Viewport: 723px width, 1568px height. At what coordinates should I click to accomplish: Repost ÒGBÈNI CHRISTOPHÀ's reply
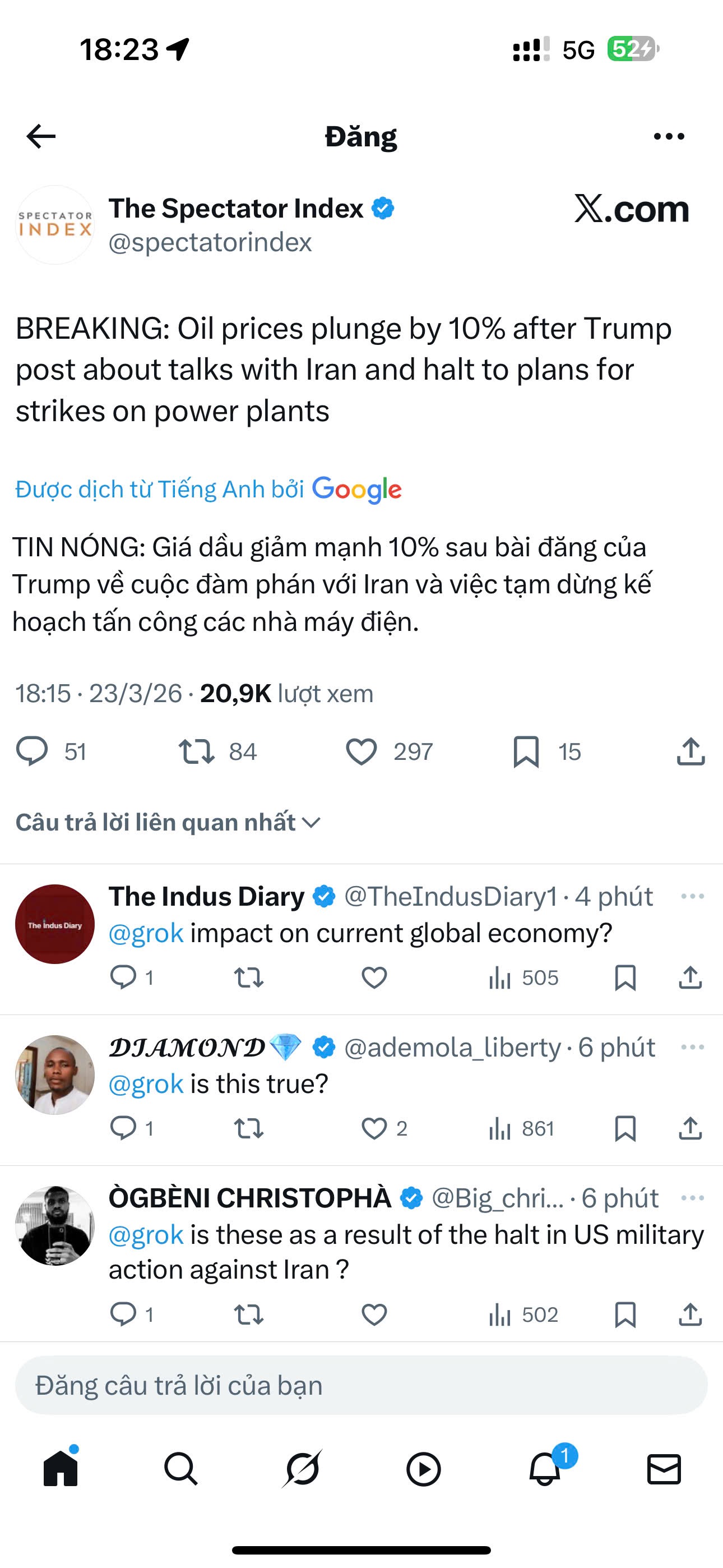[248, 1315]
